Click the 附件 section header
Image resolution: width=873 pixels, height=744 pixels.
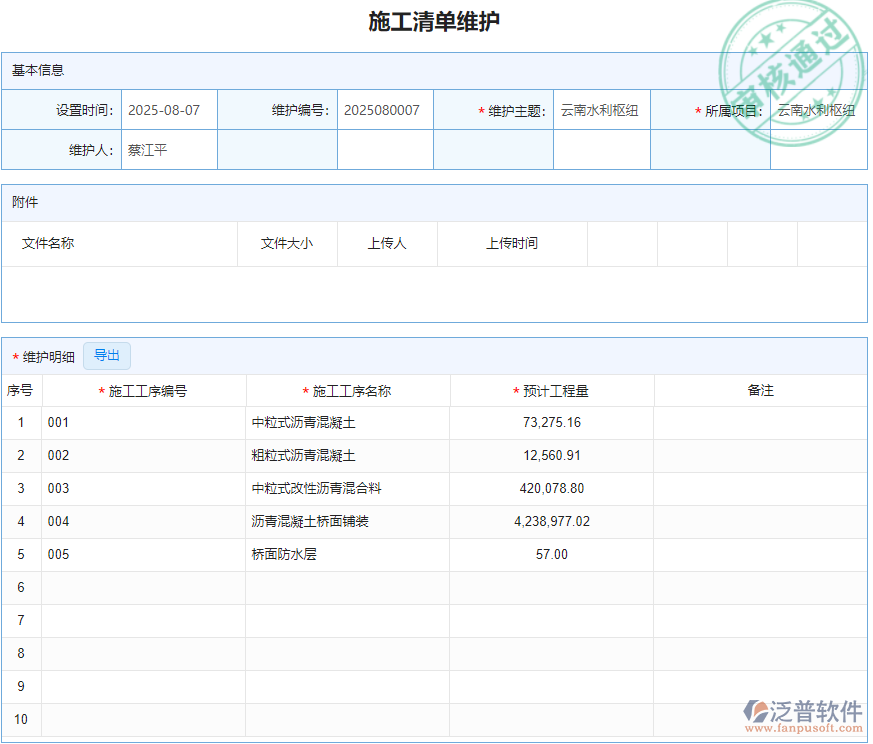(25, 202)
